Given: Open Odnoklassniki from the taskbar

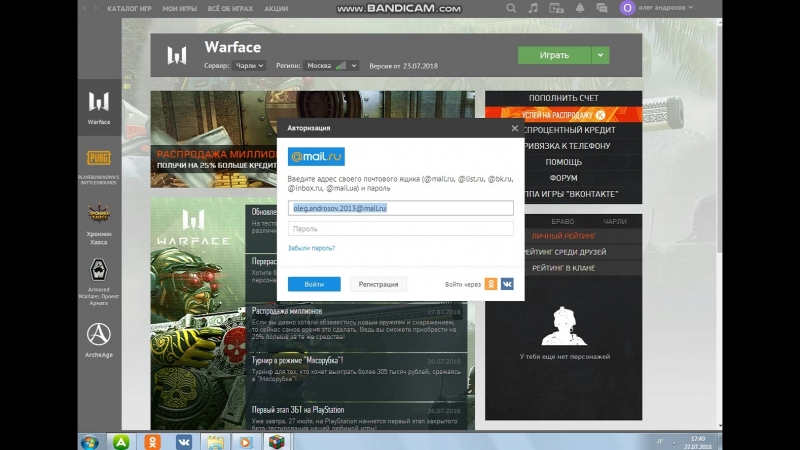Looking at the screenshot, I should coord(152,442).
